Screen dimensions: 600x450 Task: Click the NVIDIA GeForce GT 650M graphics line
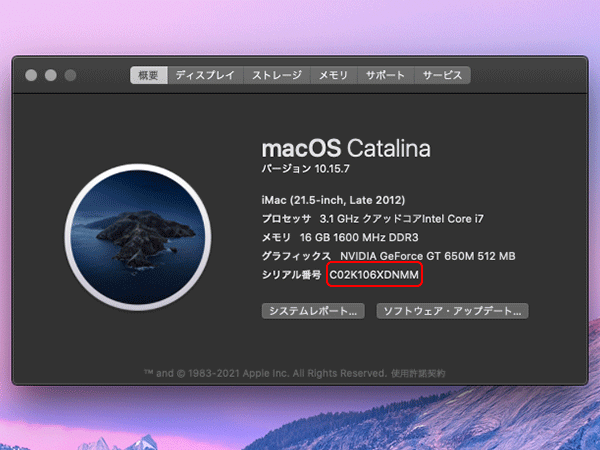pyautogui.click(x=388, y=256)
